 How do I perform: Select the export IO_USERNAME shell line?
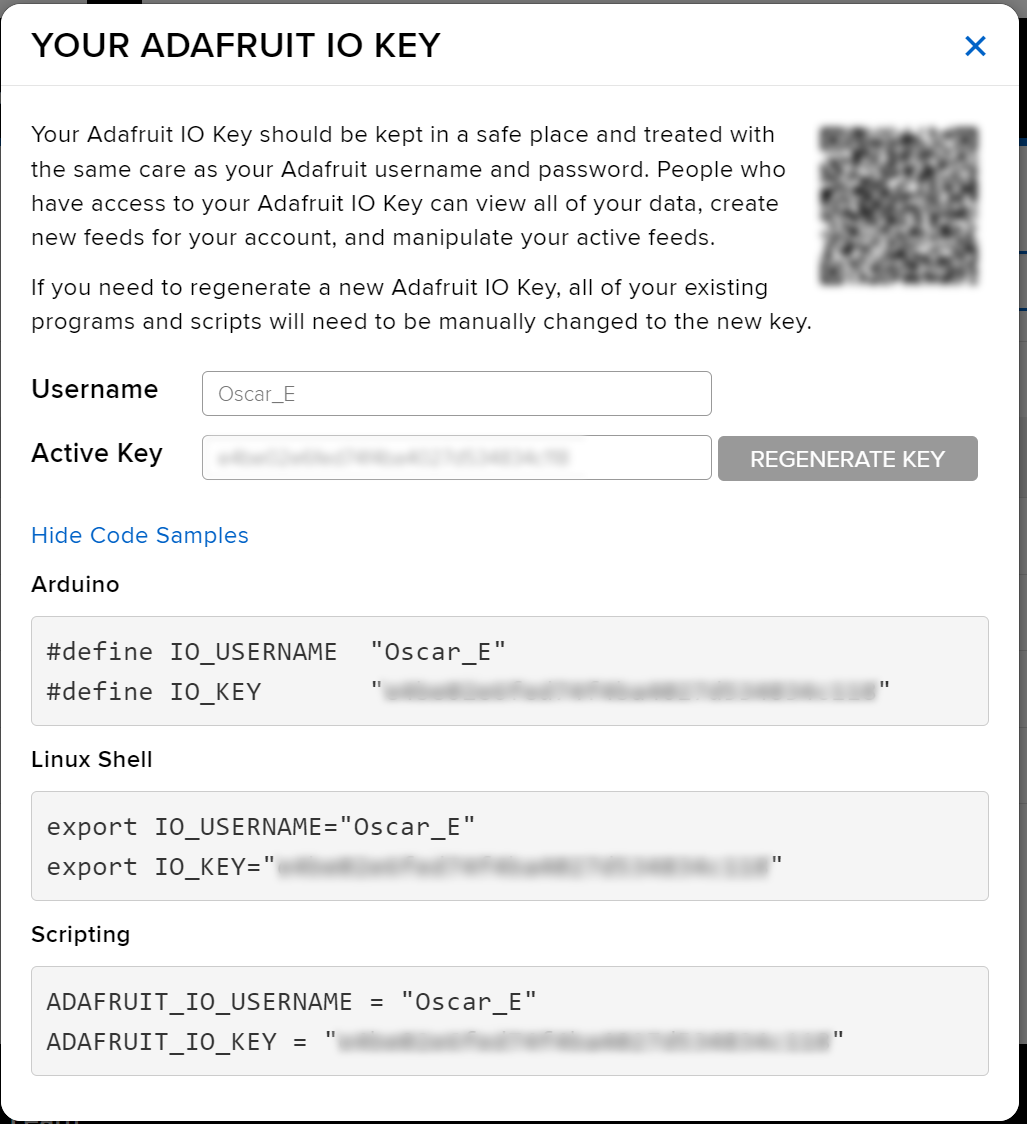(x=261, y=827)
